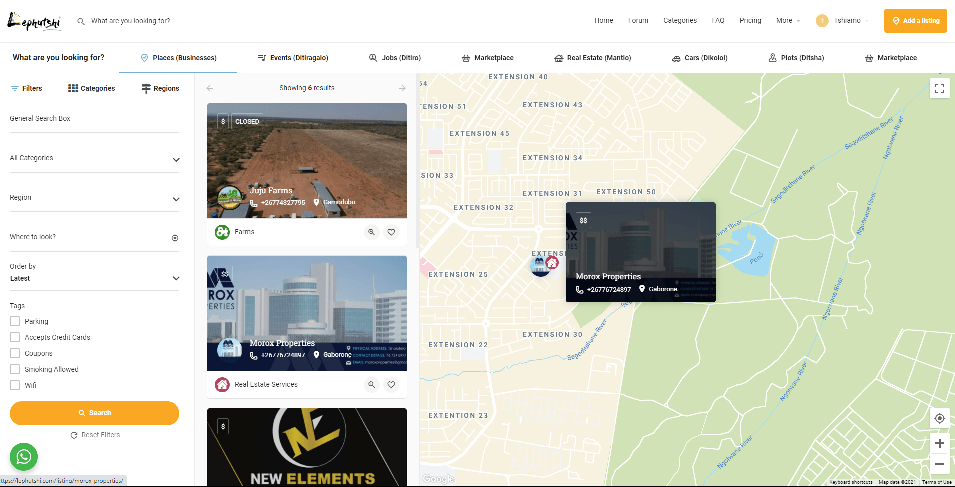Image resolution: width=955 pixels, height=487 pixels.
Task: Click the user avatar icon
Action: (822, 21)
